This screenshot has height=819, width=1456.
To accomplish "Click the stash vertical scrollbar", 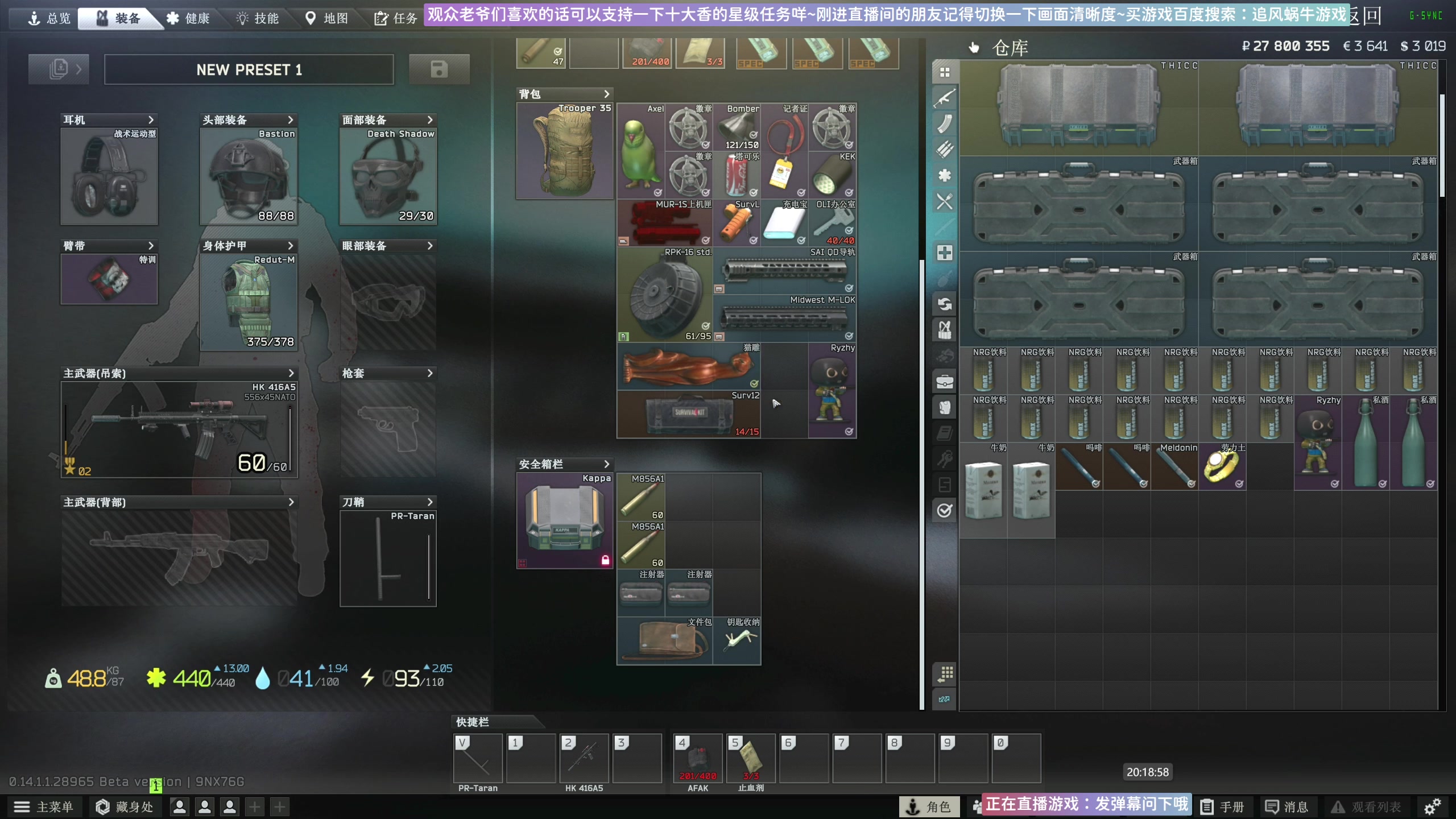I will [x=1442, y=145].
